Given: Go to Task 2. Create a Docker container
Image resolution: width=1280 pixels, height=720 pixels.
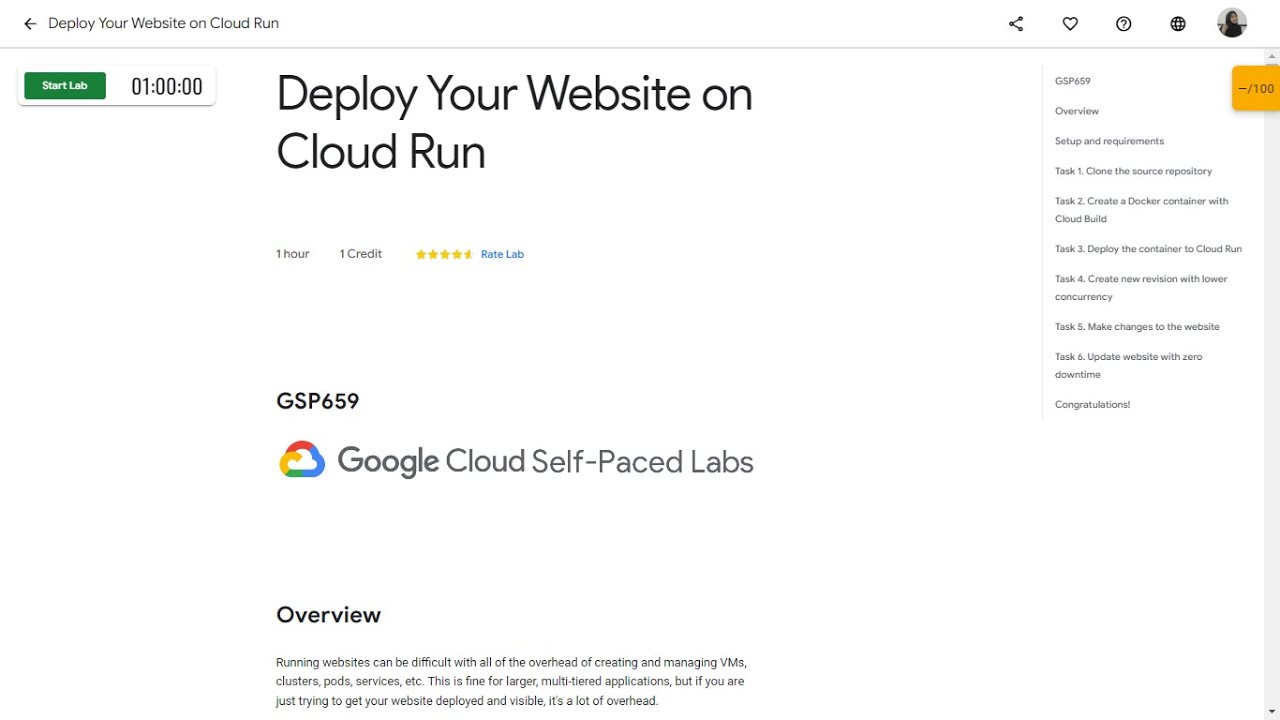Looking at the screenshot, I should 1141,210.
